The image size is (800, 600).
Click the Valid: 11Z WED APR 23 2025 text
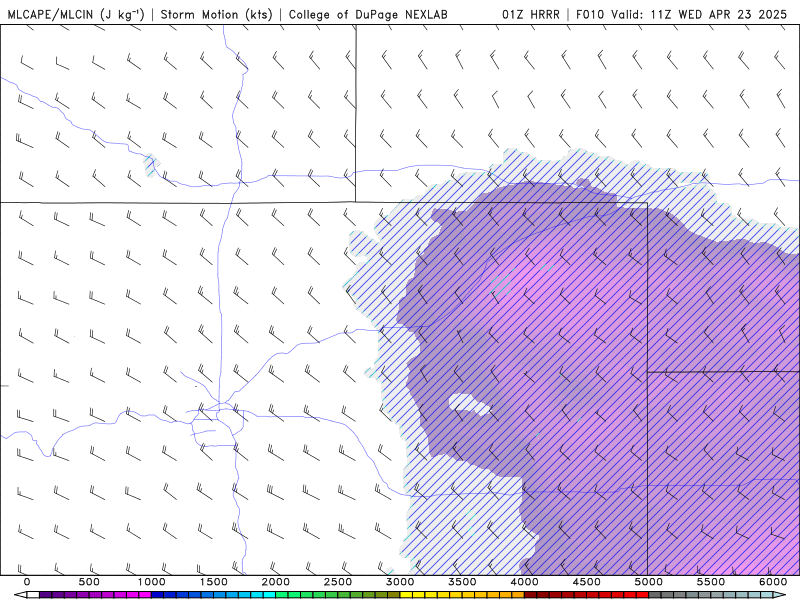click(699, 14)
